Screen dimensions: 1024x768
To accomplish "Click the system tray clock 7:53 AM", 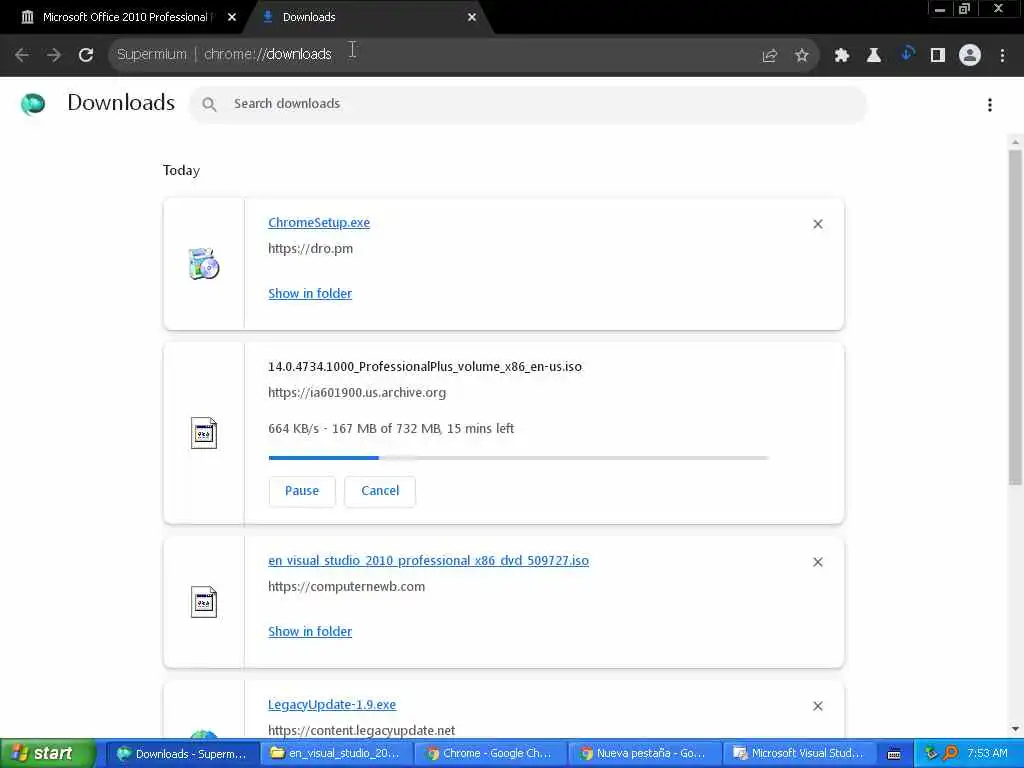I will (987, 754).
